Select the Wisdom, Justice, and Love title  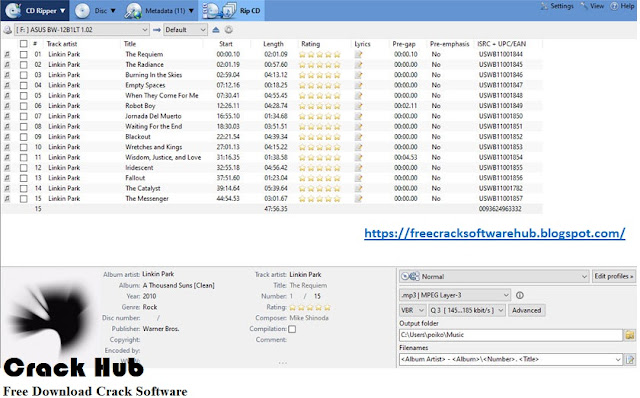(163, 158)
